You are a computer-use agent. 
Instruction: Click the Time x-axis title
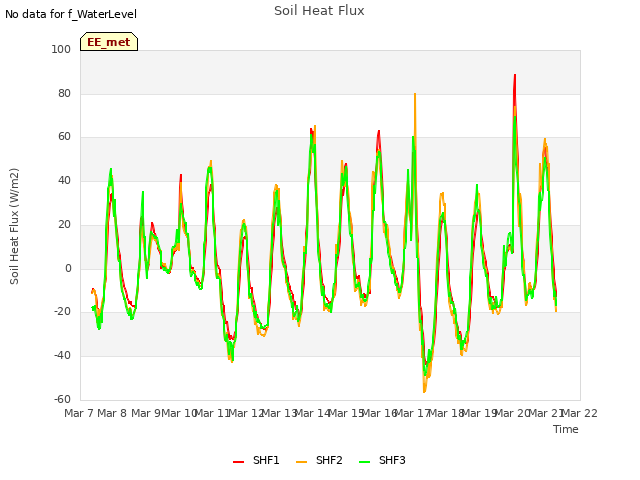(566, 429)
